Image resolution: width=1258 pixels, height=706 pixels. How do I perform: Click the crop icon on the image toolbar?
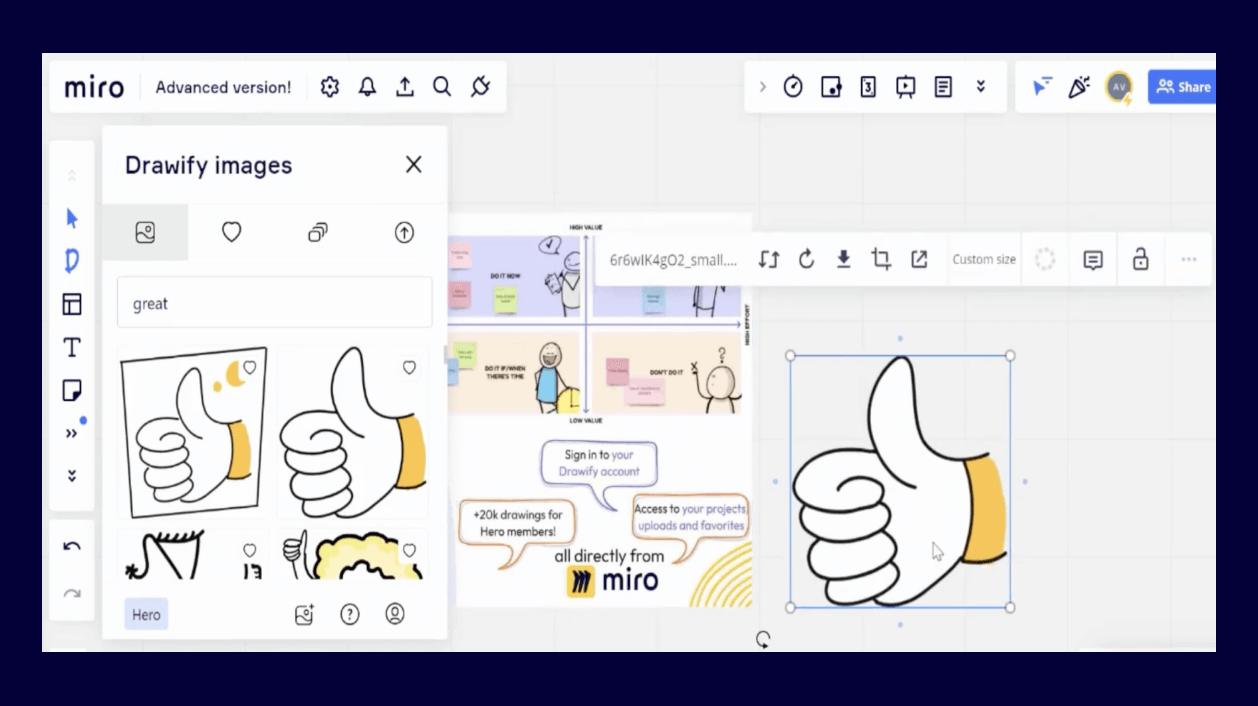point(881,258)
